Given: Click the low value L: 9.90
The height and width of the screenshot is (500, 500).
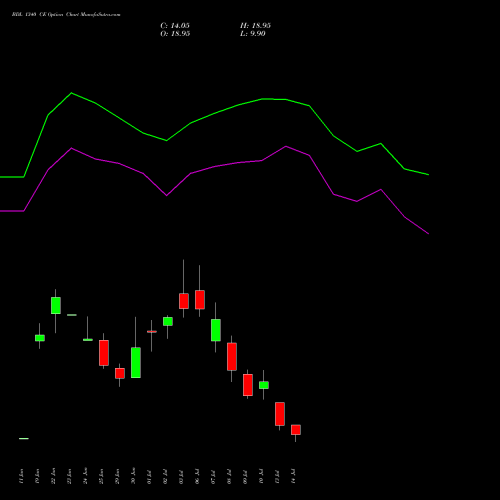Looking at the screenshot, I should pos(253,34).
